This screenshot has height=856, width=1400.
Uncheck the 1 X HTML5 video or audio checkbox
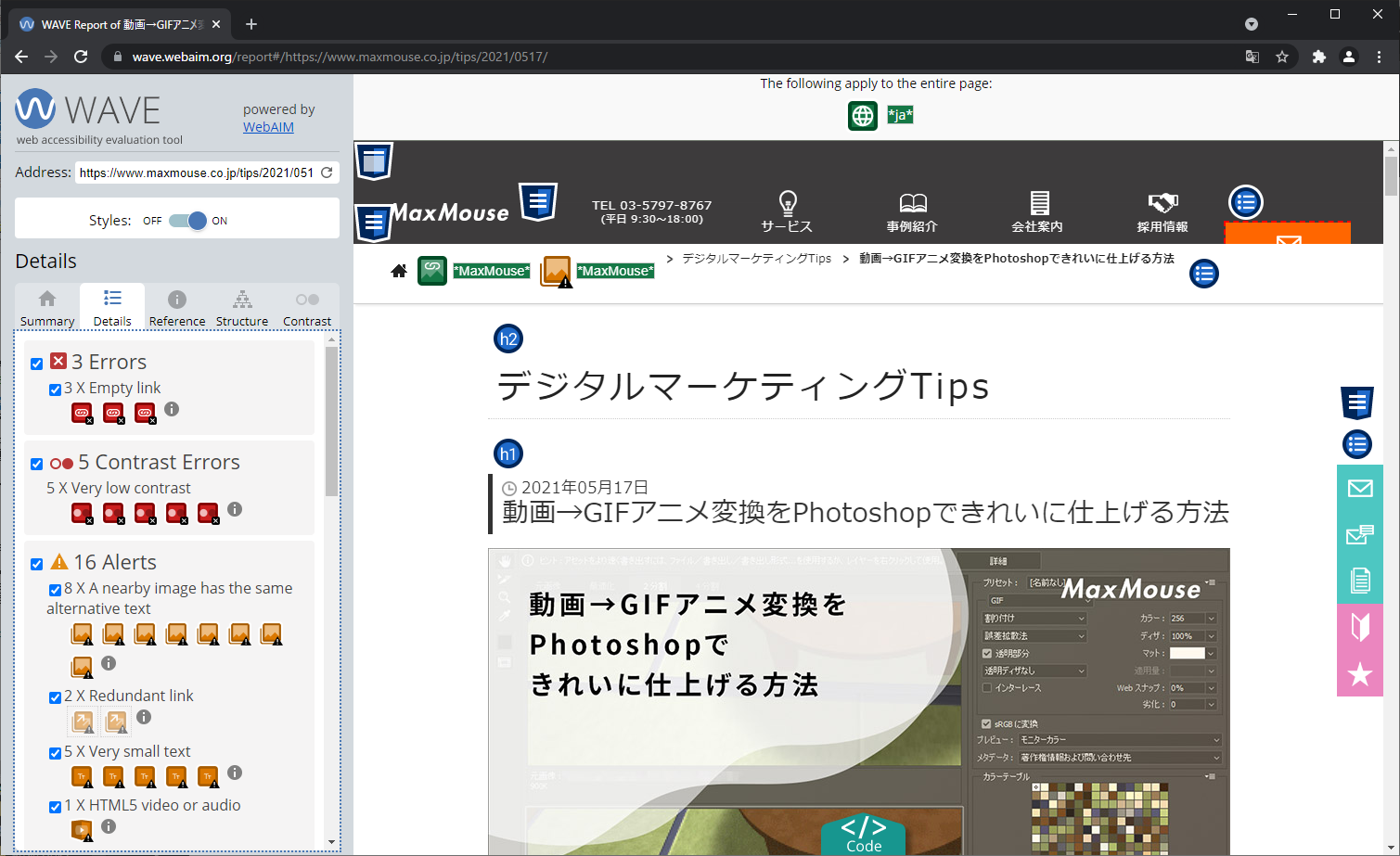[55, 807]
